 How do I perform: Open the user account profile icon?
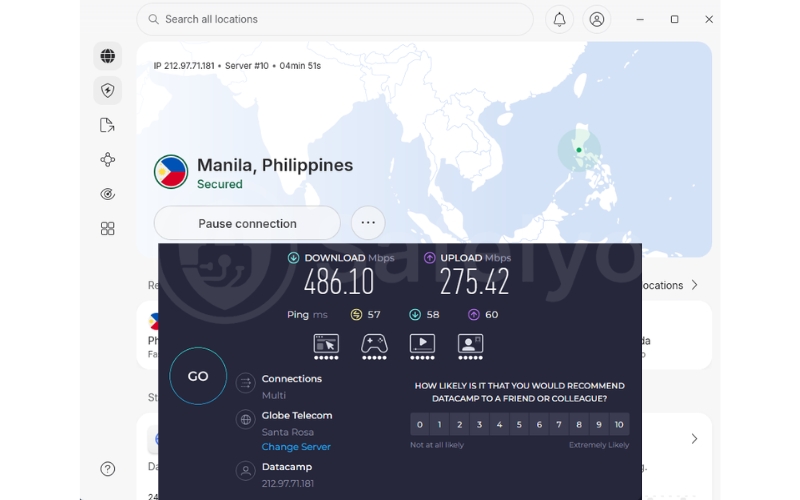(597, 19)
